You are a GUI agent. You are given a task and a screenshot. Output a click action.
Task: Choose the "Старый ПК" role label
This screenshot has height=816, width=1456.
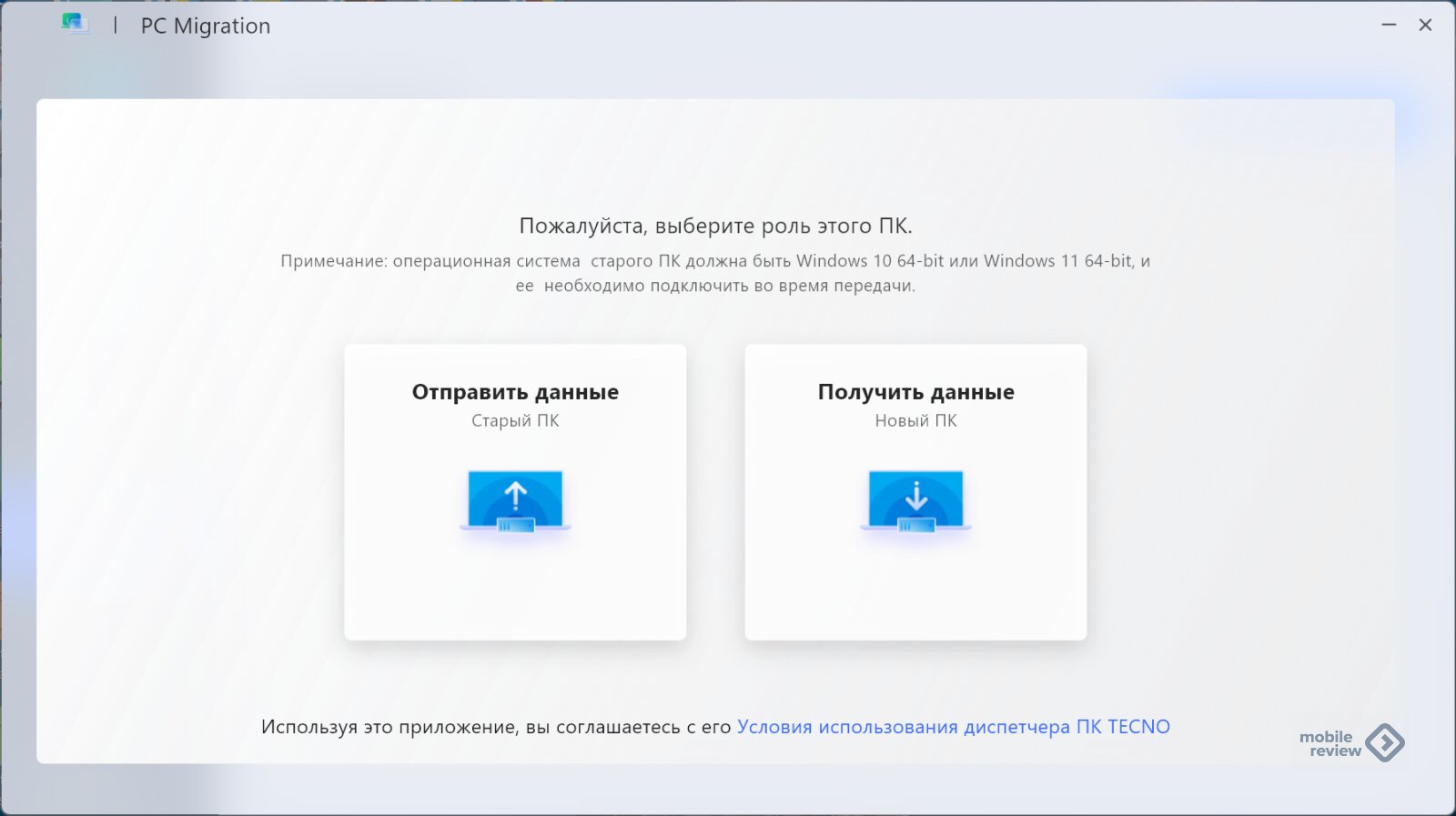click(x=515, y=420)
